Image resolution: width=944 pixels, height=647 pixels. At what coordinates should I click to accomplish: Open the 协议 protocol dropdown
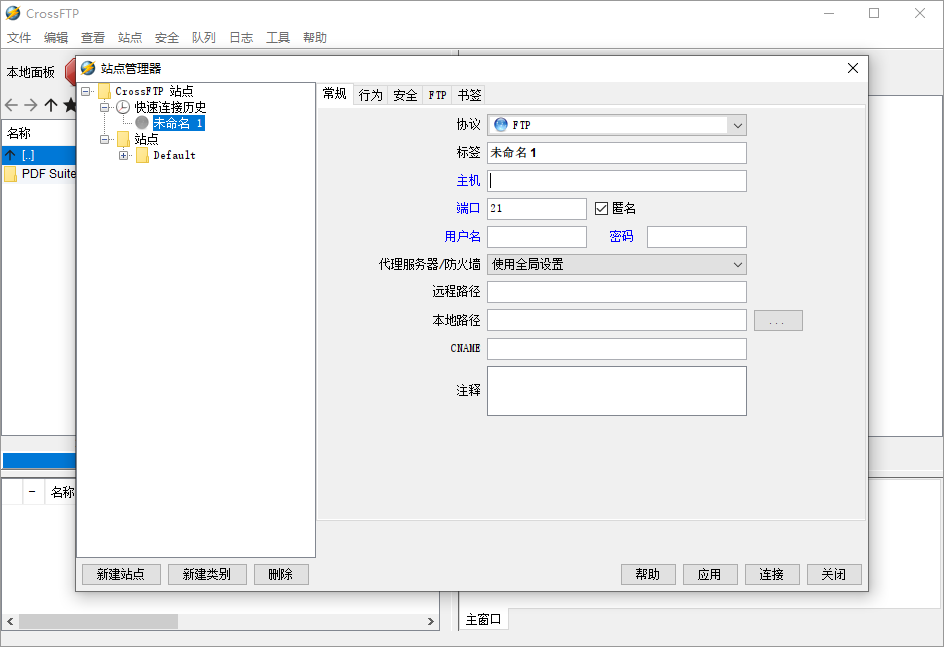(x=738, y=125)
